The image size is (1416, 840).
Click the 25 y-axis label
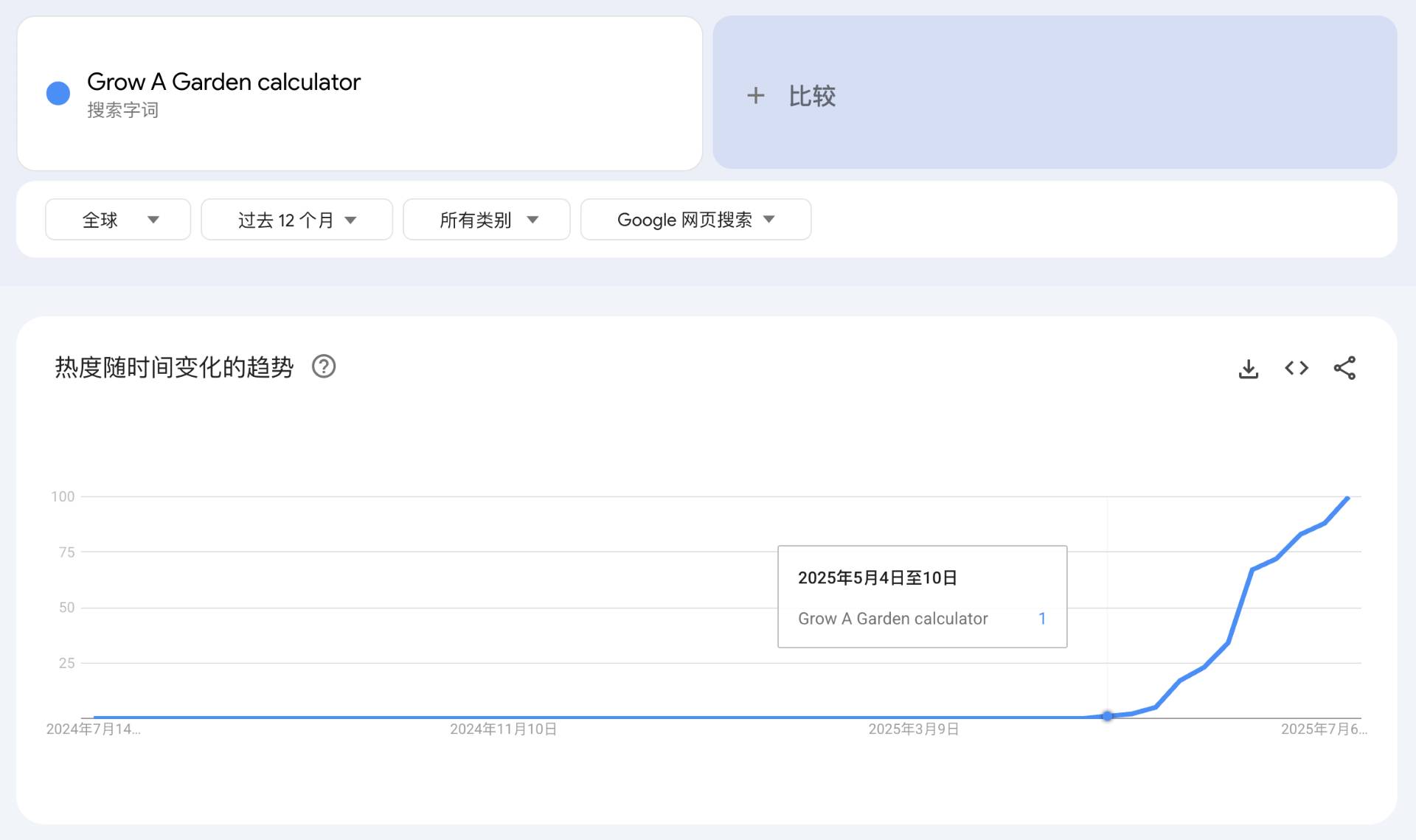click(66, 663)
